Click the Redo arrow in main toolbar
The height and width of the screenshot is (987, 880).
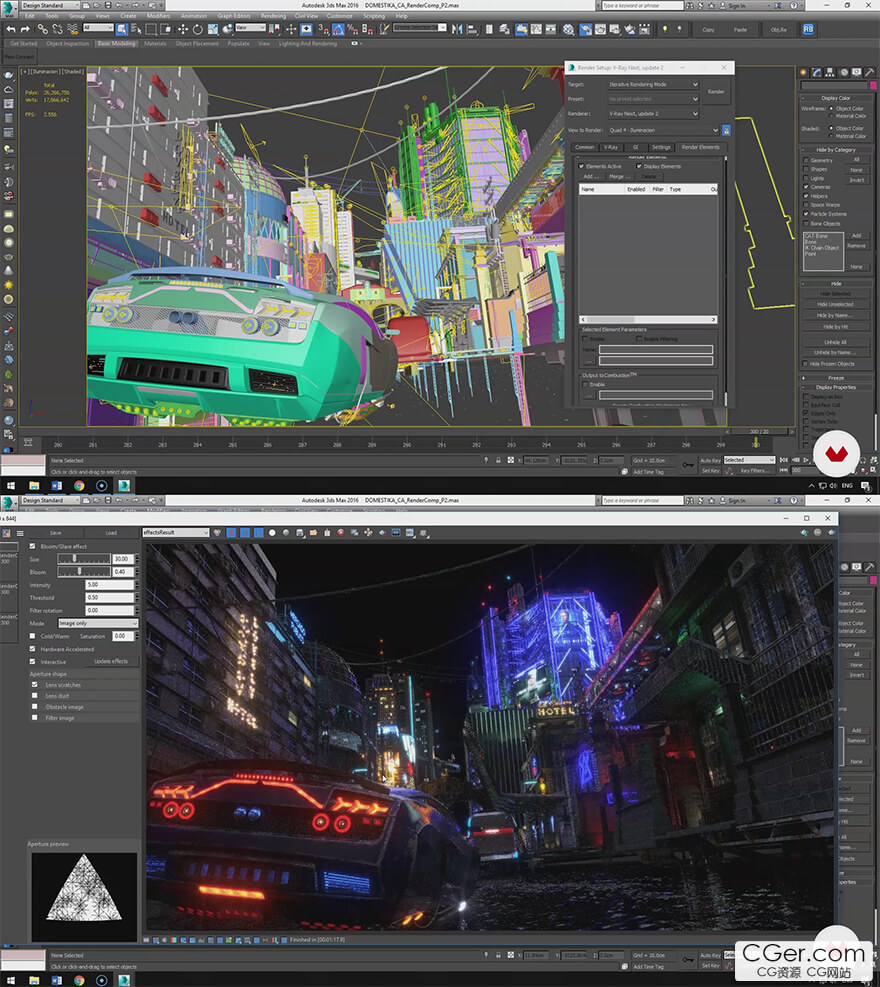25,29
